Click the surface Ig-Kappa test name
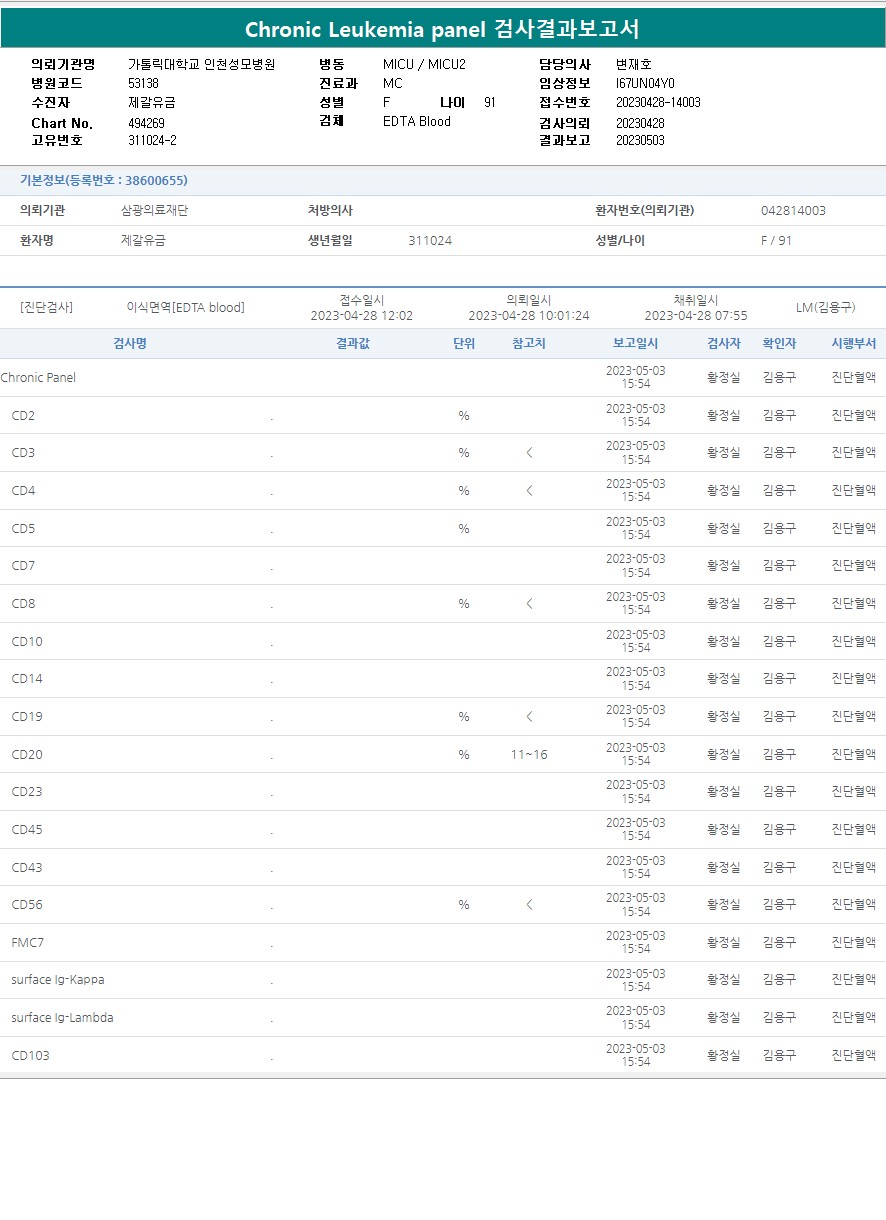Viewport: 886px width, 1220px height. coord(58,980)
